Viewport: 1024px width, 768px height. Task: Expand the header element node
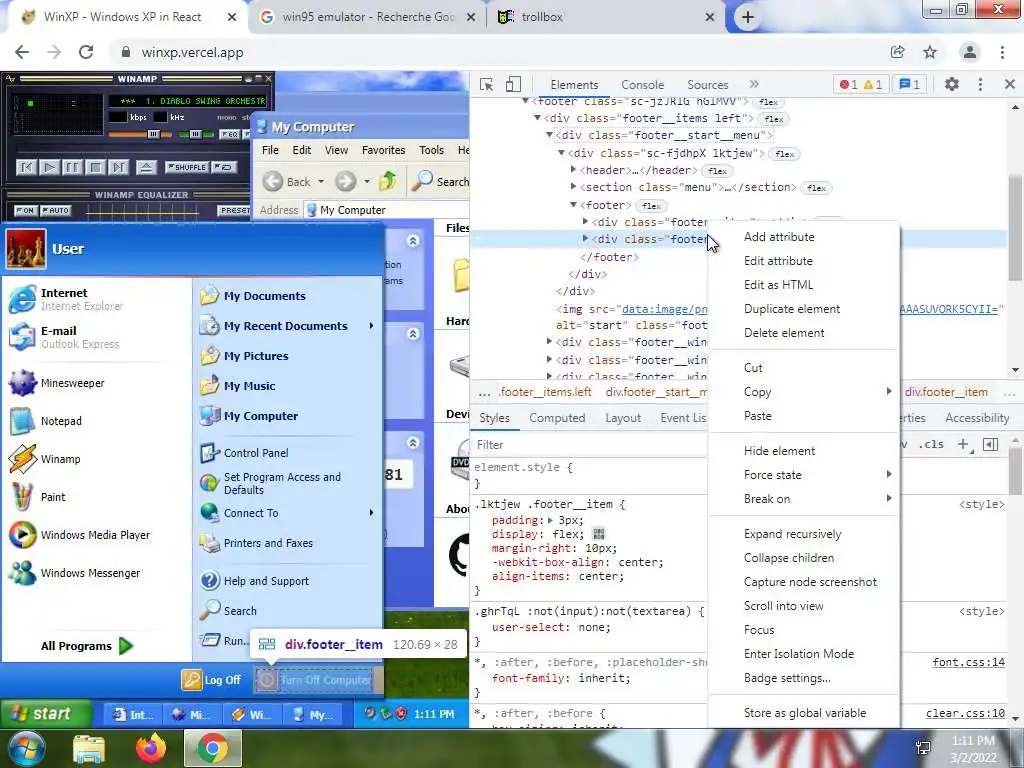pos(573,170)
